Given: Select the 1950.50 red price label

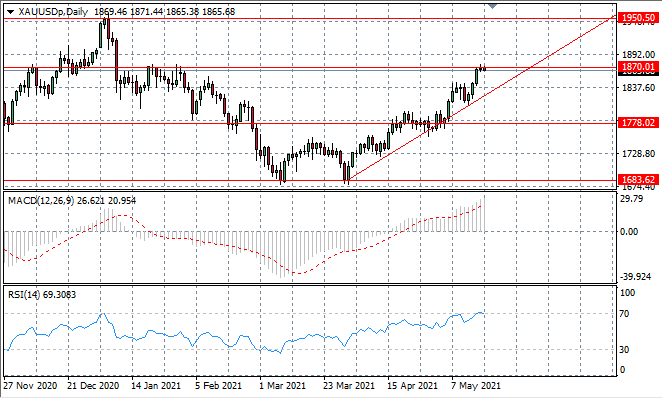Looking at the screenshot, I should click(638, 18).
